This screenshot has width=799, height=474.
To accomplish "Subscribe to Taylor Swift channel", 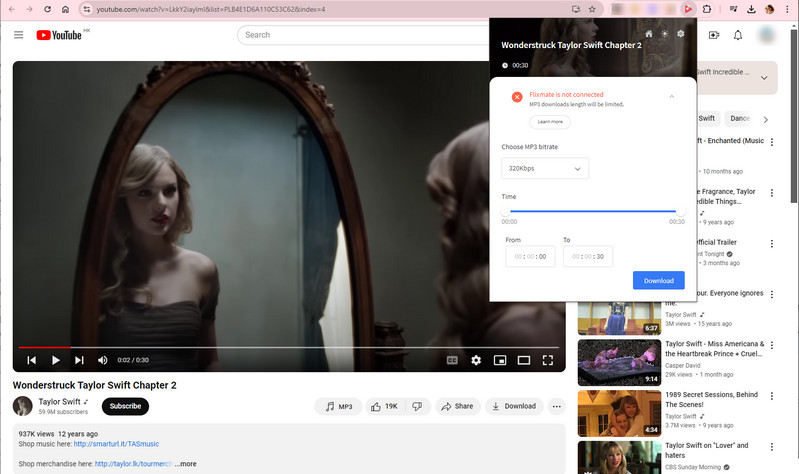I will [125, 406].
